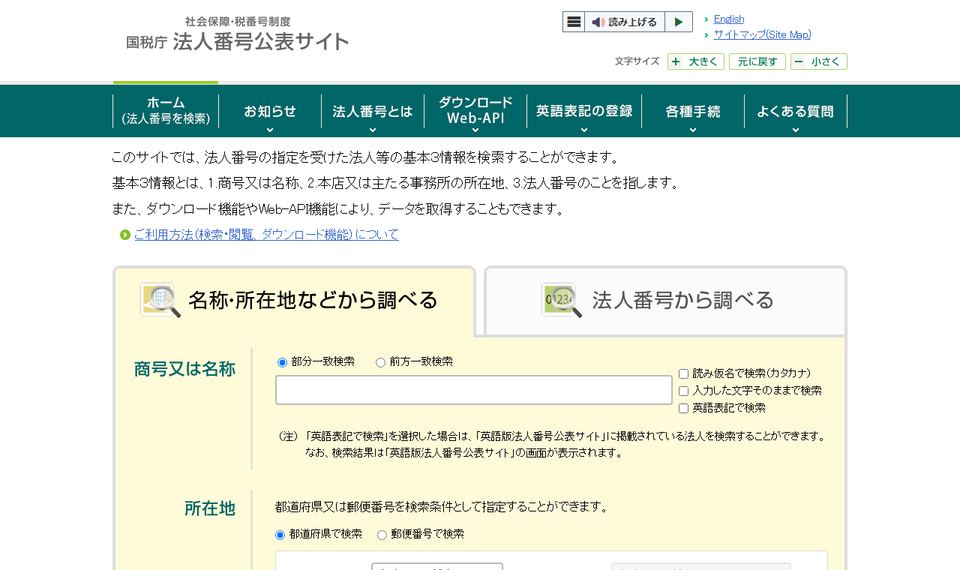Expand chevron under 英語表記の登録
This screenshot has width=960, height=570.
pyautogui.click(x=584, y=130)
